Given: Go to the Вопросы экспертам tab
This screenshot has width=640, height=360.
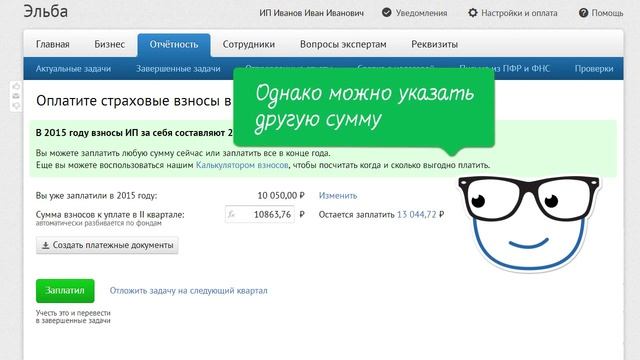Looking at the screenshot, I should (343, 44).
